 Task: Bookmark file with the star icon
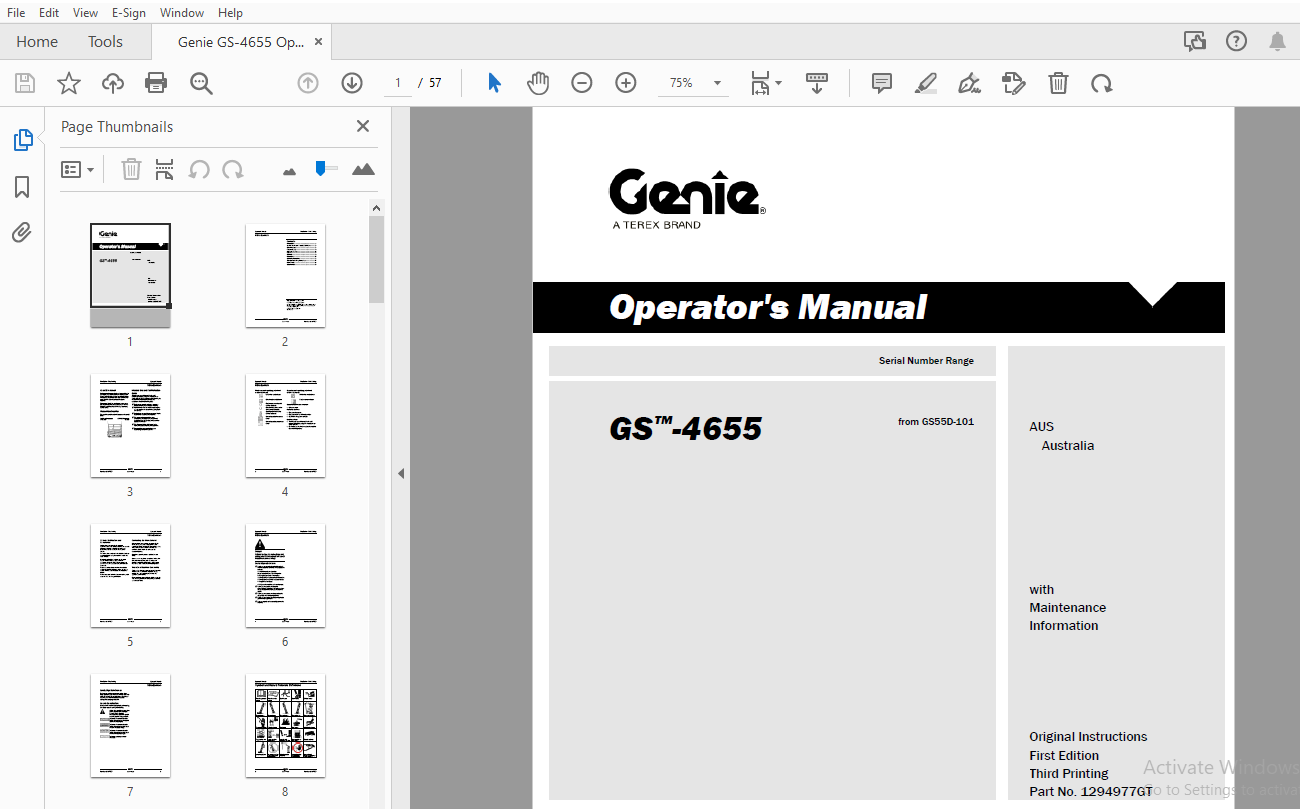[68, 83]
